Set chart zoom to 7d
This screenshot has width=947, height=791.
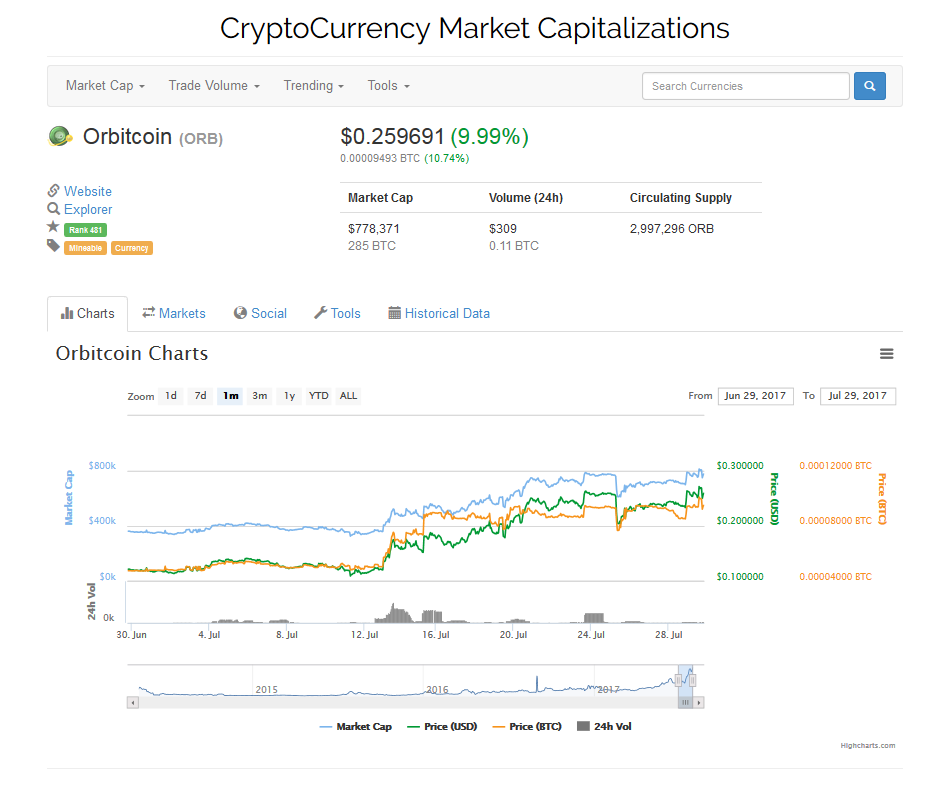click(201, 396)
